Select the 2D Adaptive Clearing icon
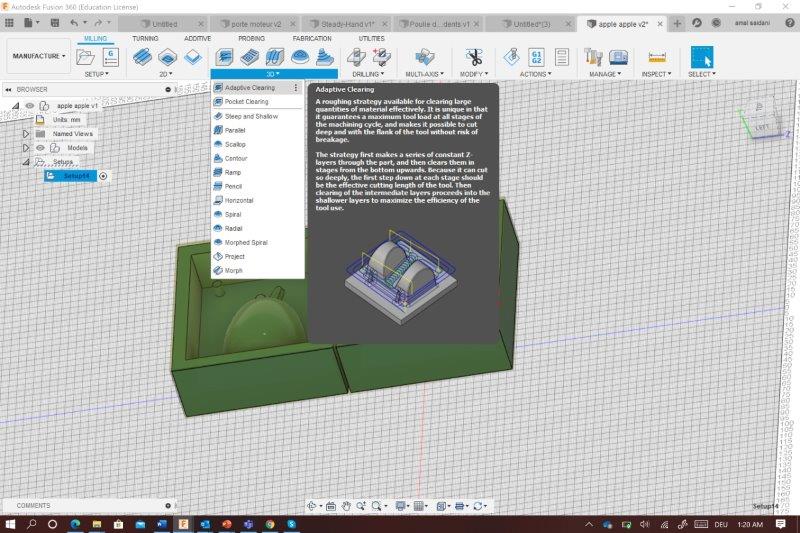 (x=142, y=57)
